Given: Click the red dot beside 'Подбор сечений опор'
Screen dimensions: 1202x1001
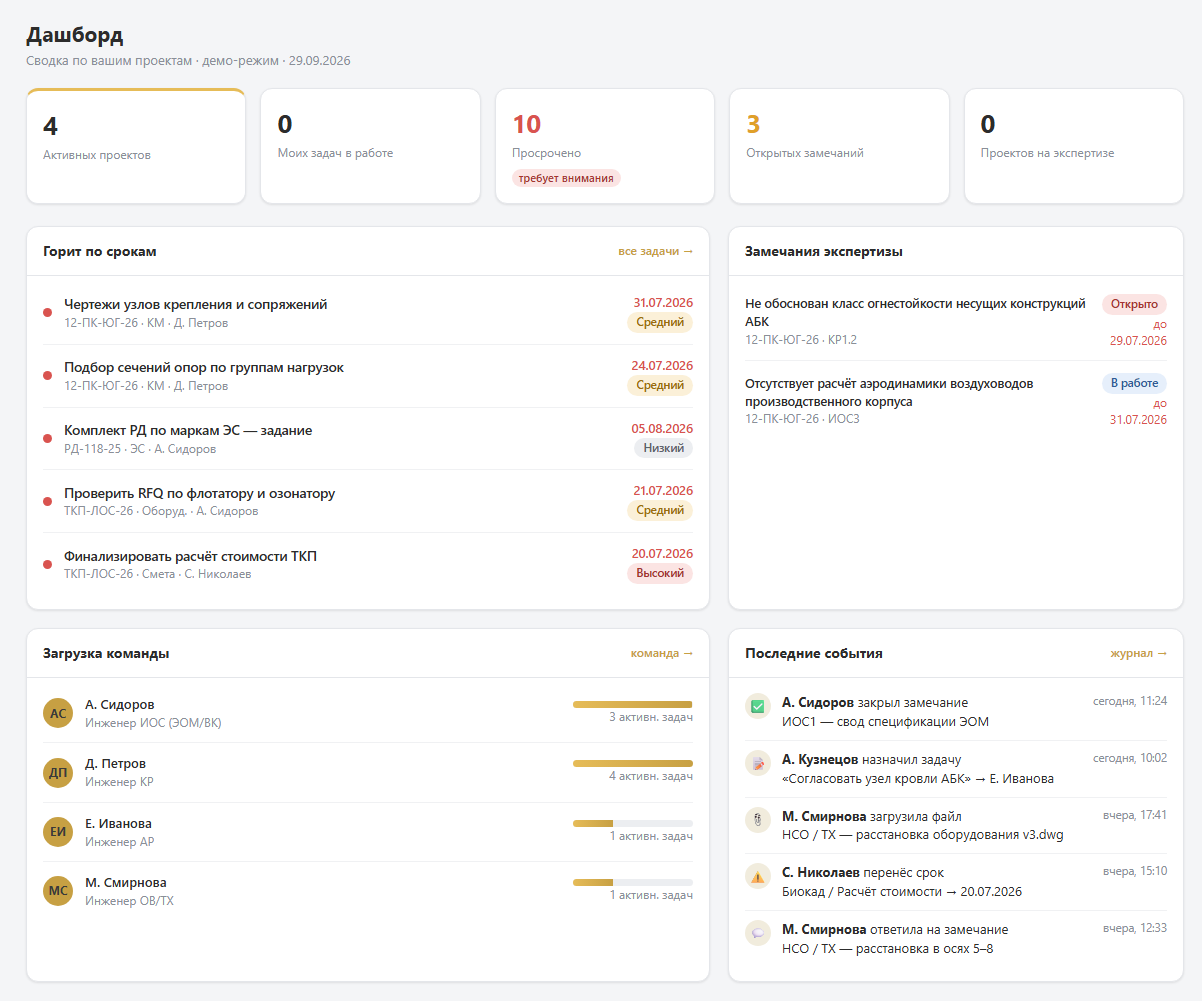Looking at the screenshot, I should click(x=47, y=376).
